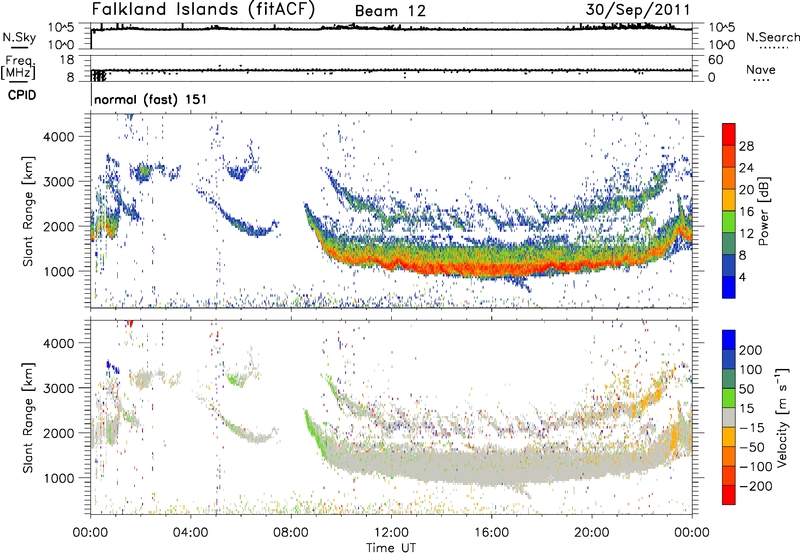Image resolution: width=800 pixels, height=554 pixels.
Task: Click the dark blue bottom of the Power colorbar
Action: coord(729,287)
